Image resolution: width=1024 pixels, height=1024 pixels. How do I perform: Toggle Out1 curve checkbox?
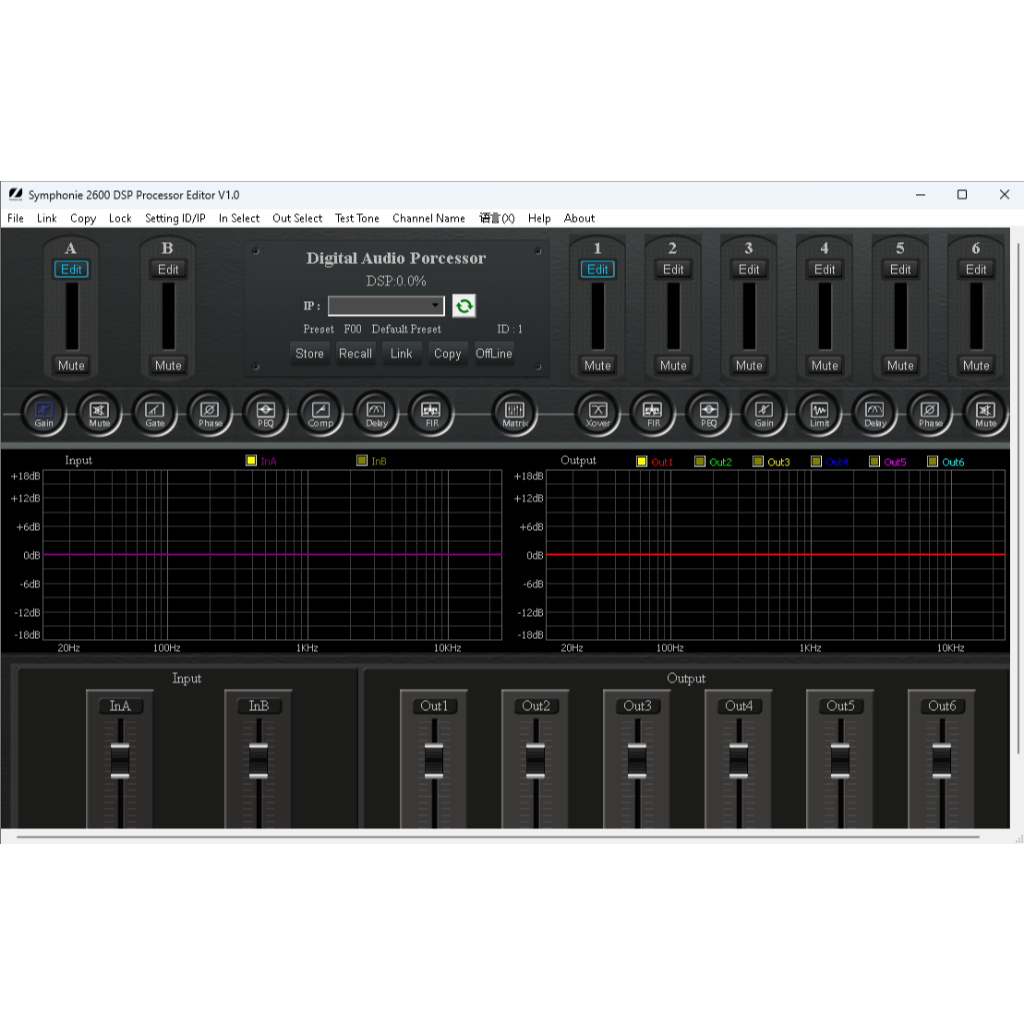pos(642,462)
